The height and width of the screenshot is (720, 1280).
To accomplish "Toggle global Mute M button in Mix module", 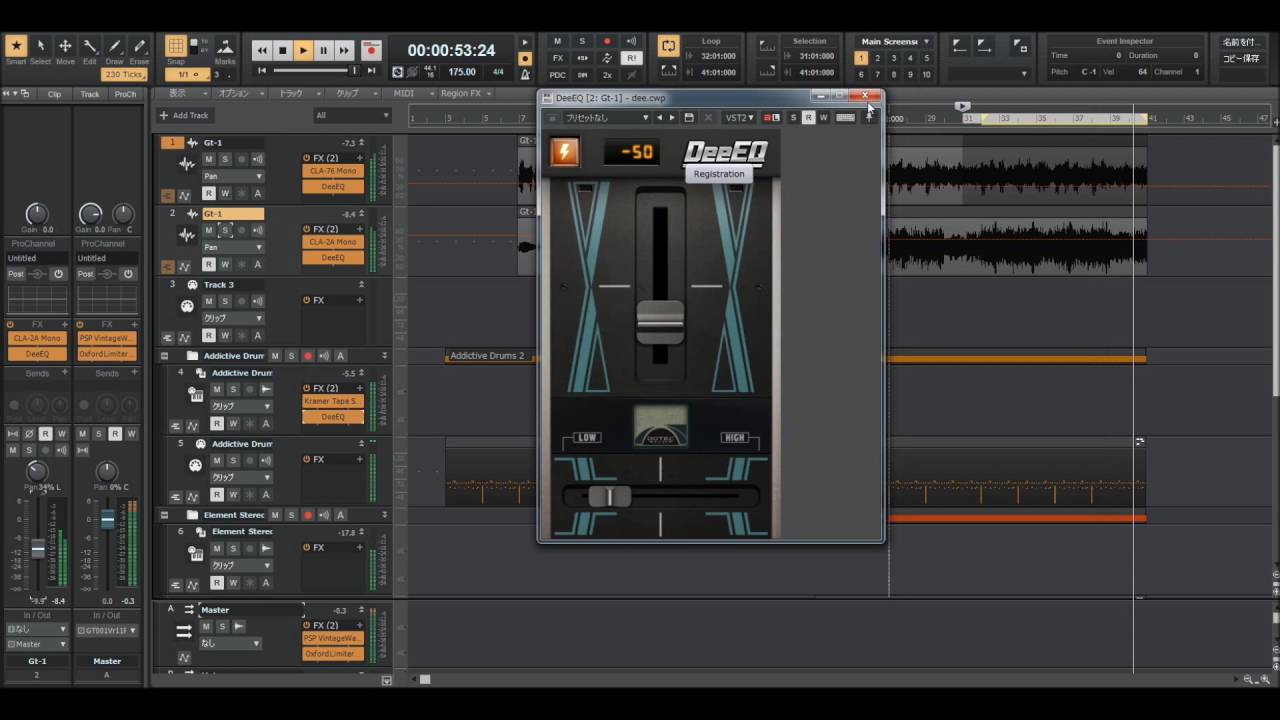I will pos(558,41).
